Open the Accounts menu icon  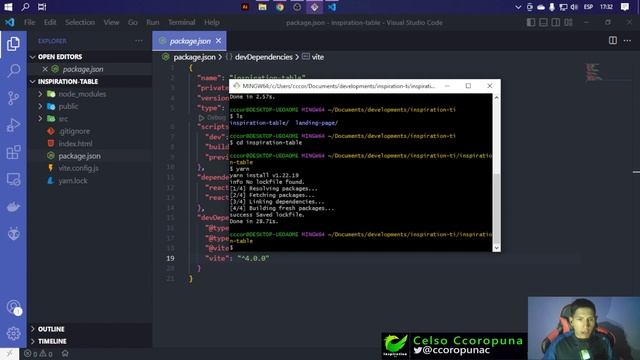coord(13,307)
